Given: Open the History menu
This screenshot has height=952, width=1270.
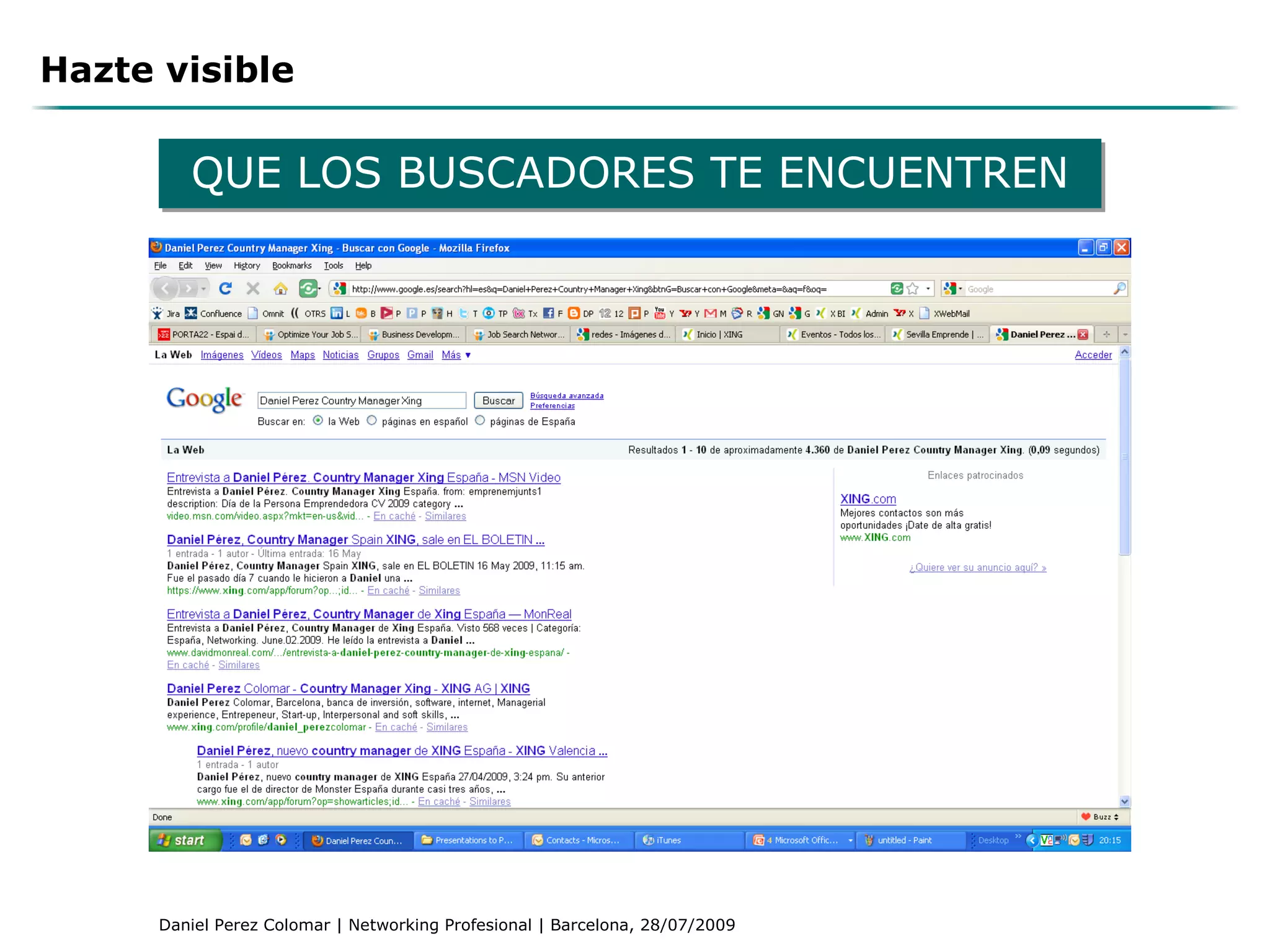Looking at the screenshot, I should (x=247, y=266).
